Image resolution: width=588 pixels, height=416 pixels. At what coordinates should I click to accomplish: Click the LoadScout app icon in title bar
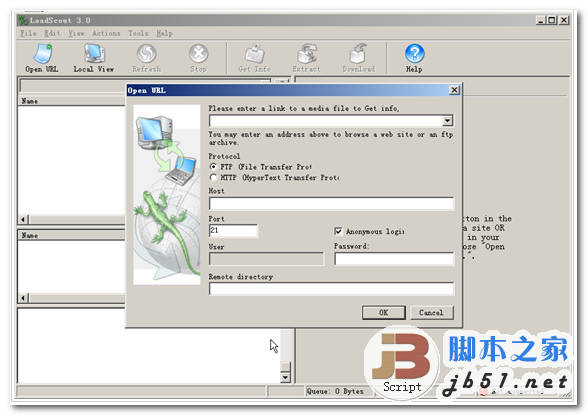point(23,20)
